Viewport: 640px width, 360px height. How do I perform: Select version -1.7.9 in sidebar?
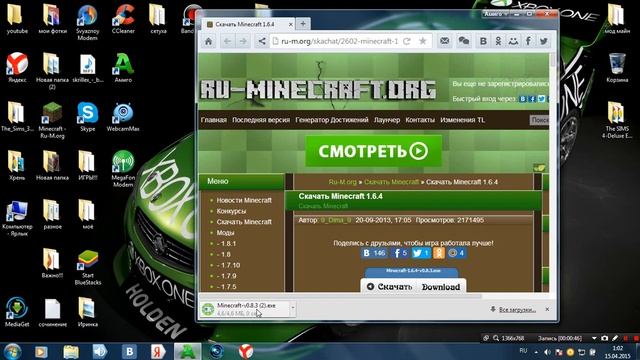[x=227, y=276]
